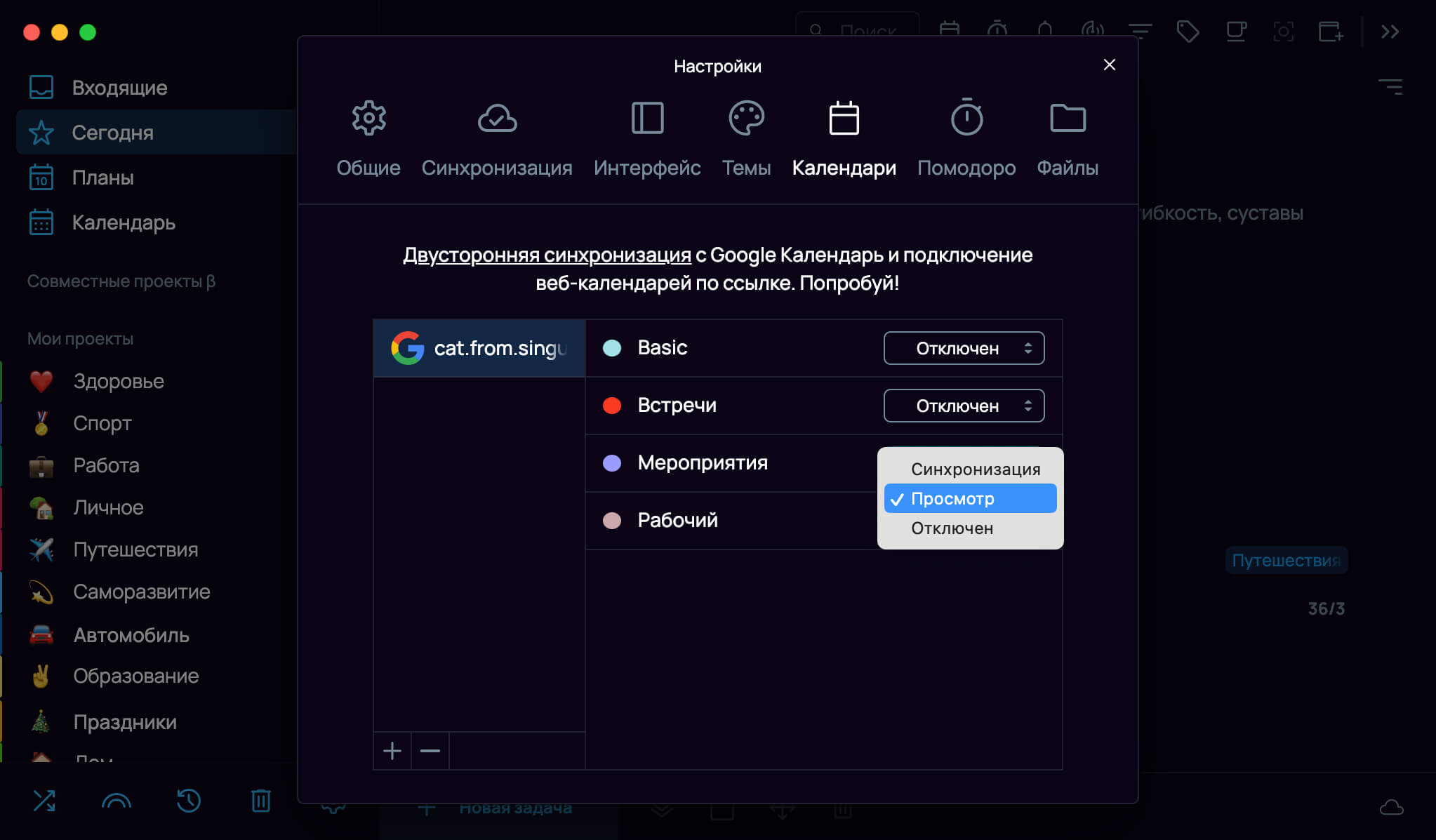Click the Сегодня star icon
Viewport: 1436px width, 840px height.
pos(41,133)
